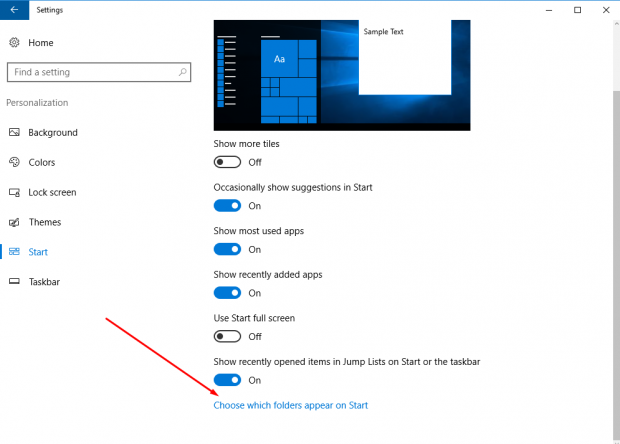Open Colors settings page
Viewport: 620px width, 444px height.
point(42,162)
